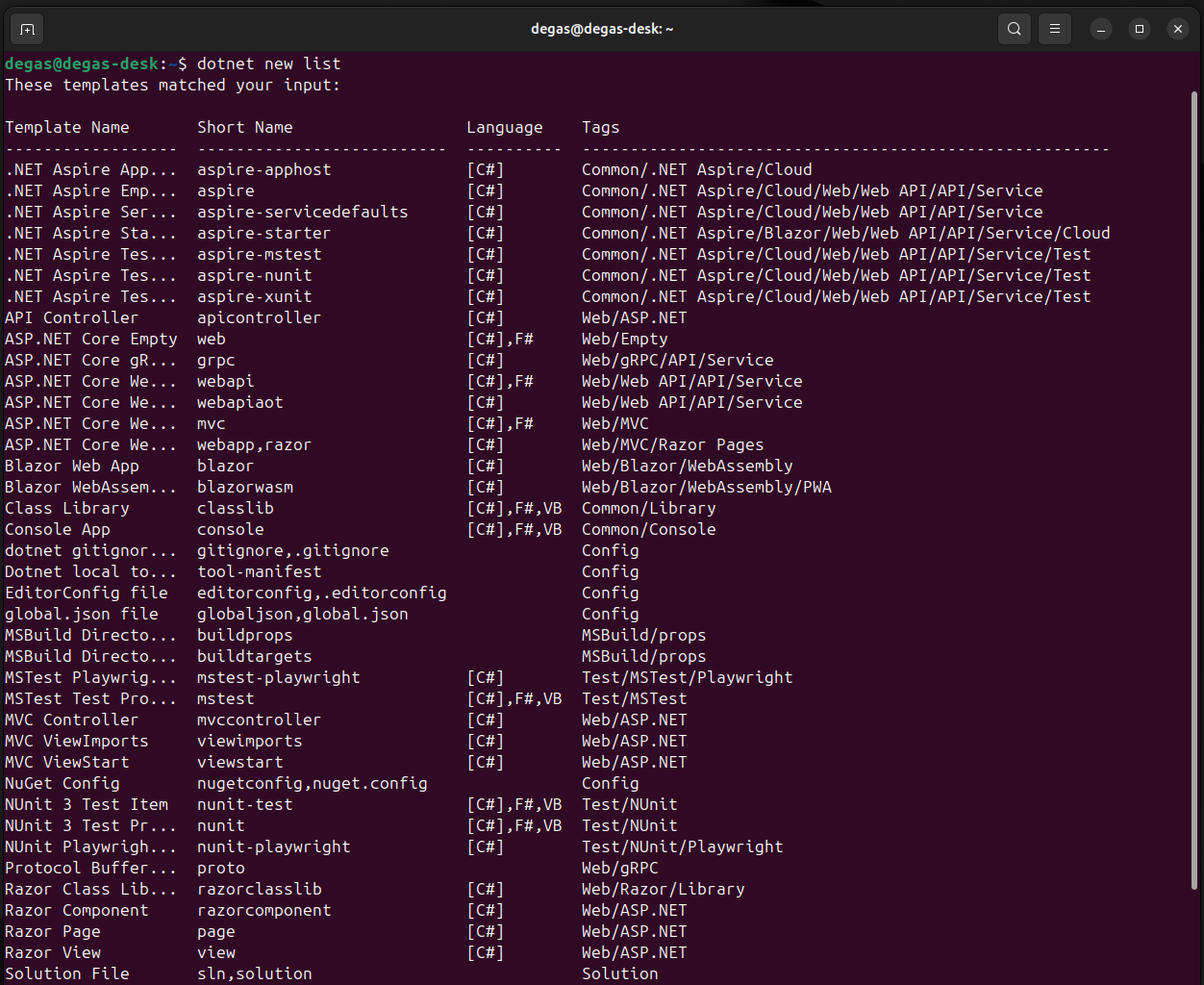Click the window title degas@degas-desk: ~

(602, 29)
